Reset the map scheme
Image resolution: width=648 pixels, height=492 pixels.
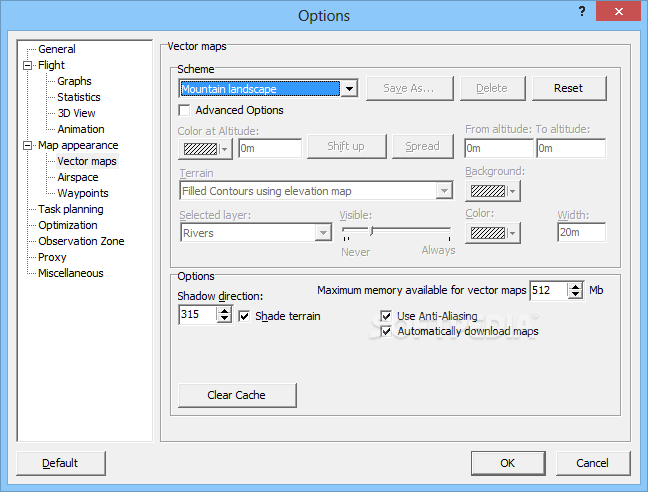click(x=569, y=88)
